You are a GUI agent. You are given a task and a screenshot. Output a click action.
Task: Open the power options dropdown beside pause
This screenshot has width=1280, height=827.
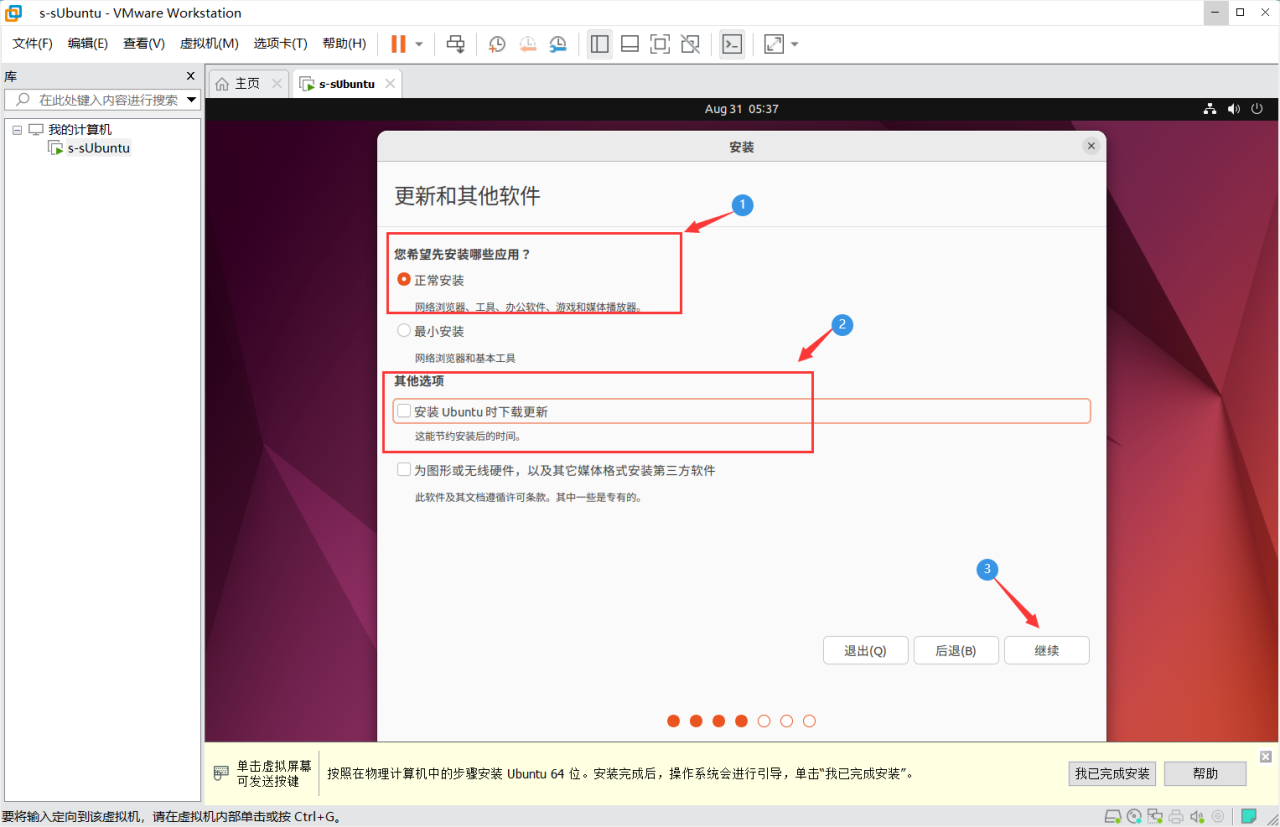point(419,44)
